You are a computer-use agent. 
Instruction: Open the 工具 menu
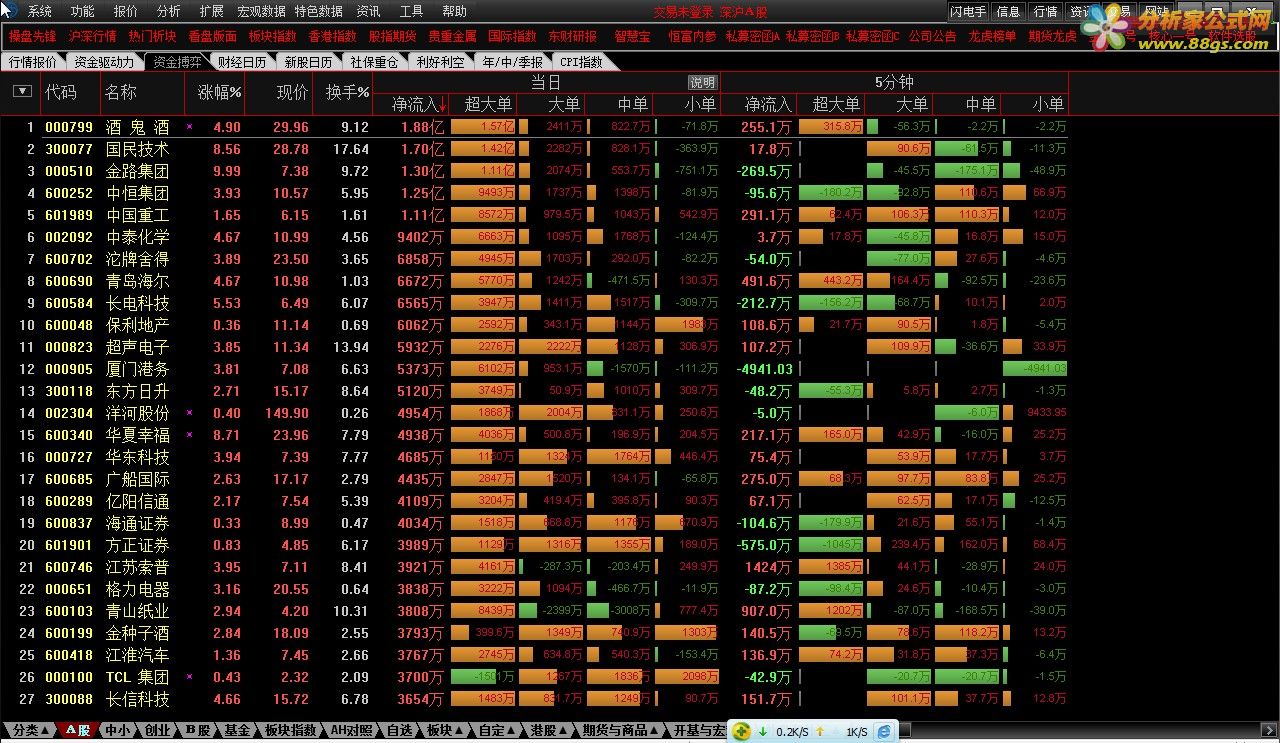click(411, 11)
